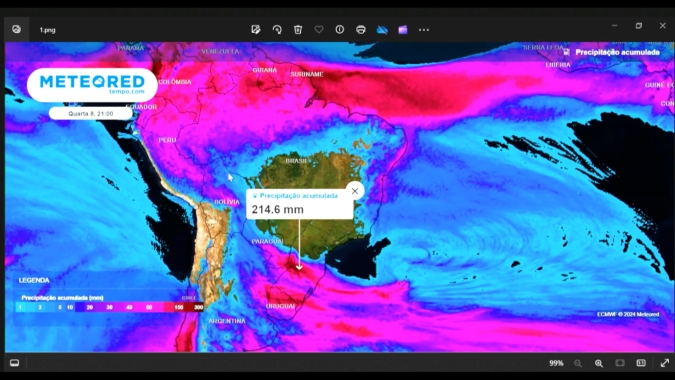675x380 pixels.
Task: Click the Meteored tempo.com logo
Action: (x=92, y=85)
